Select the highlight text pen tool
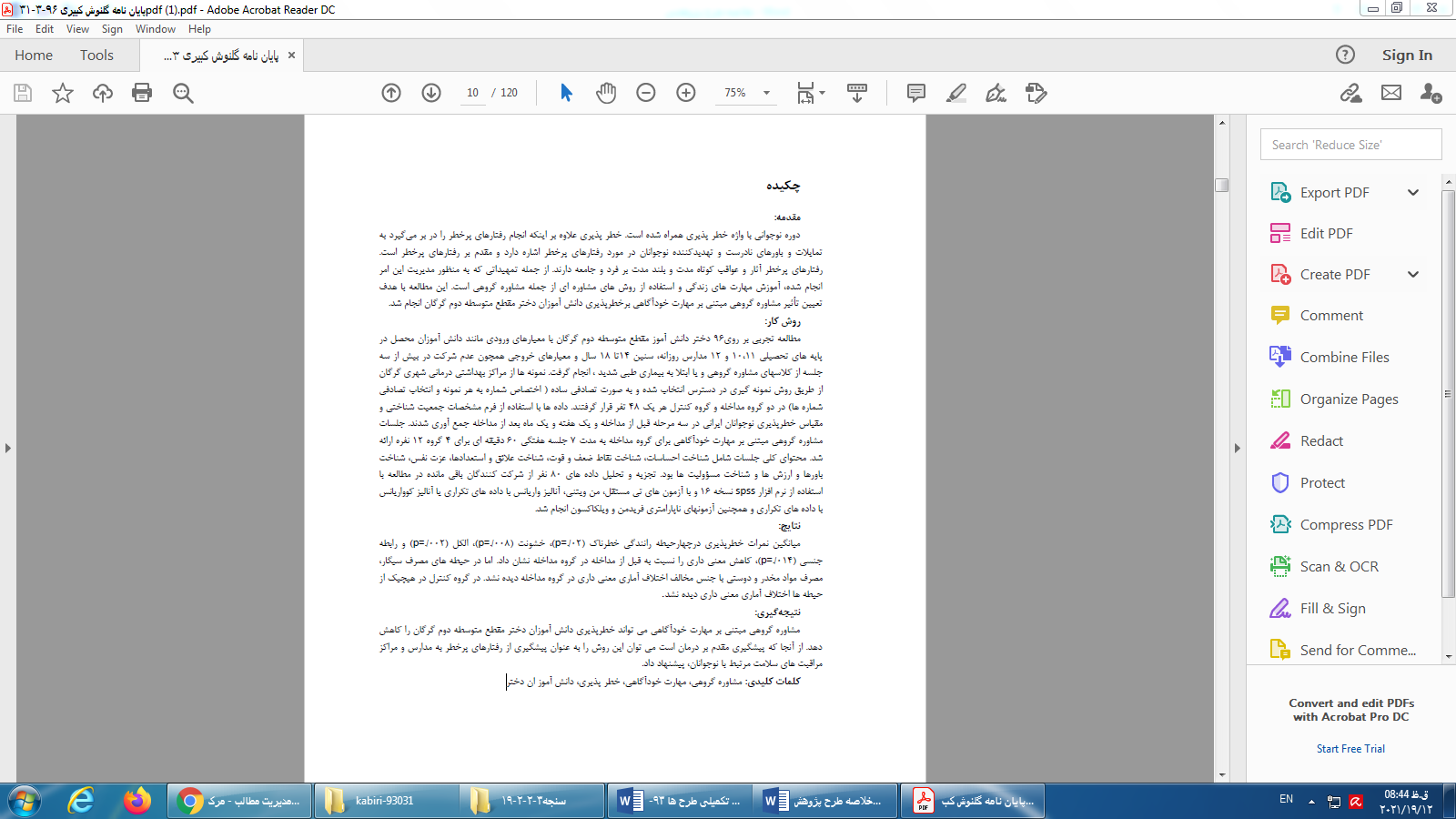1456x819 pixels. point(956,93)
